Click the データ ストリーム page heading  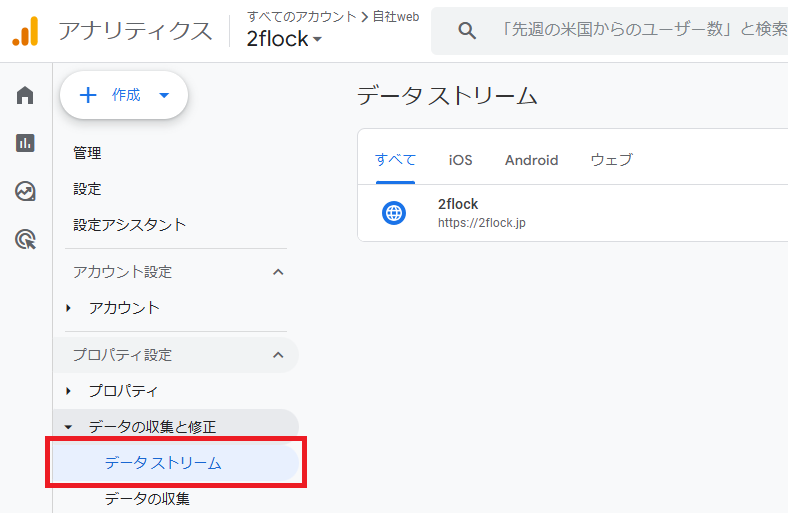pyautogui.click(x=447, y=95)
